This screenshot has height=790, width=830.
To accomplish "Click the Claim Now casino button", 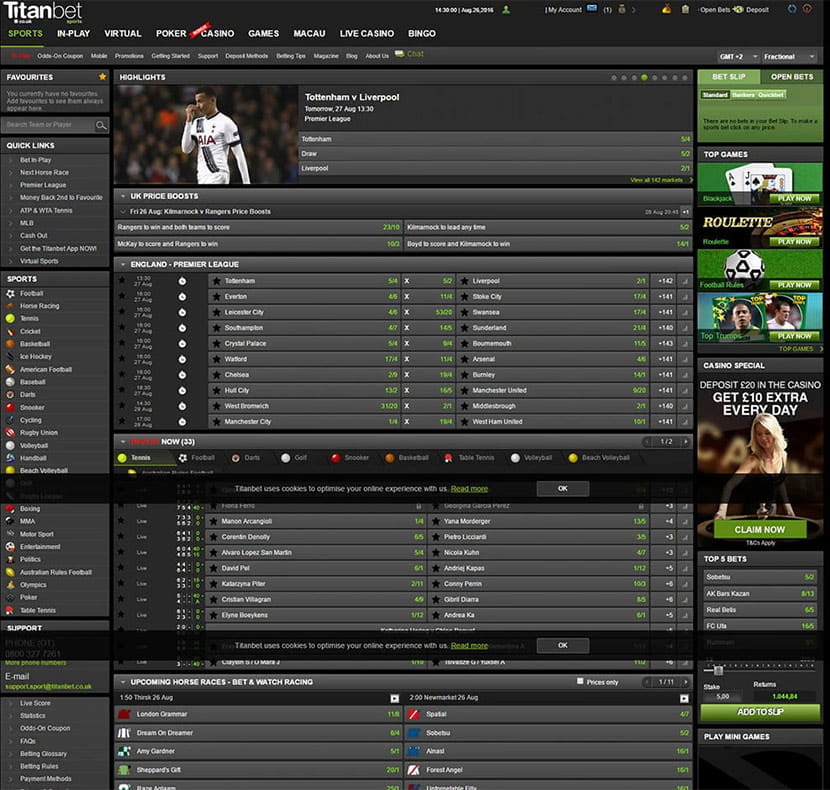I will [760, 529].
